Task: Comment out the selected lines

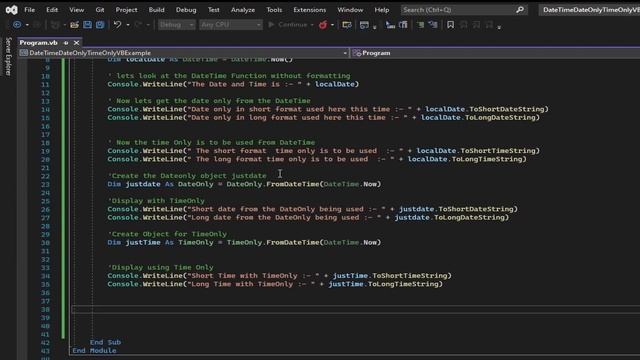Action: [x=420, y=25]
